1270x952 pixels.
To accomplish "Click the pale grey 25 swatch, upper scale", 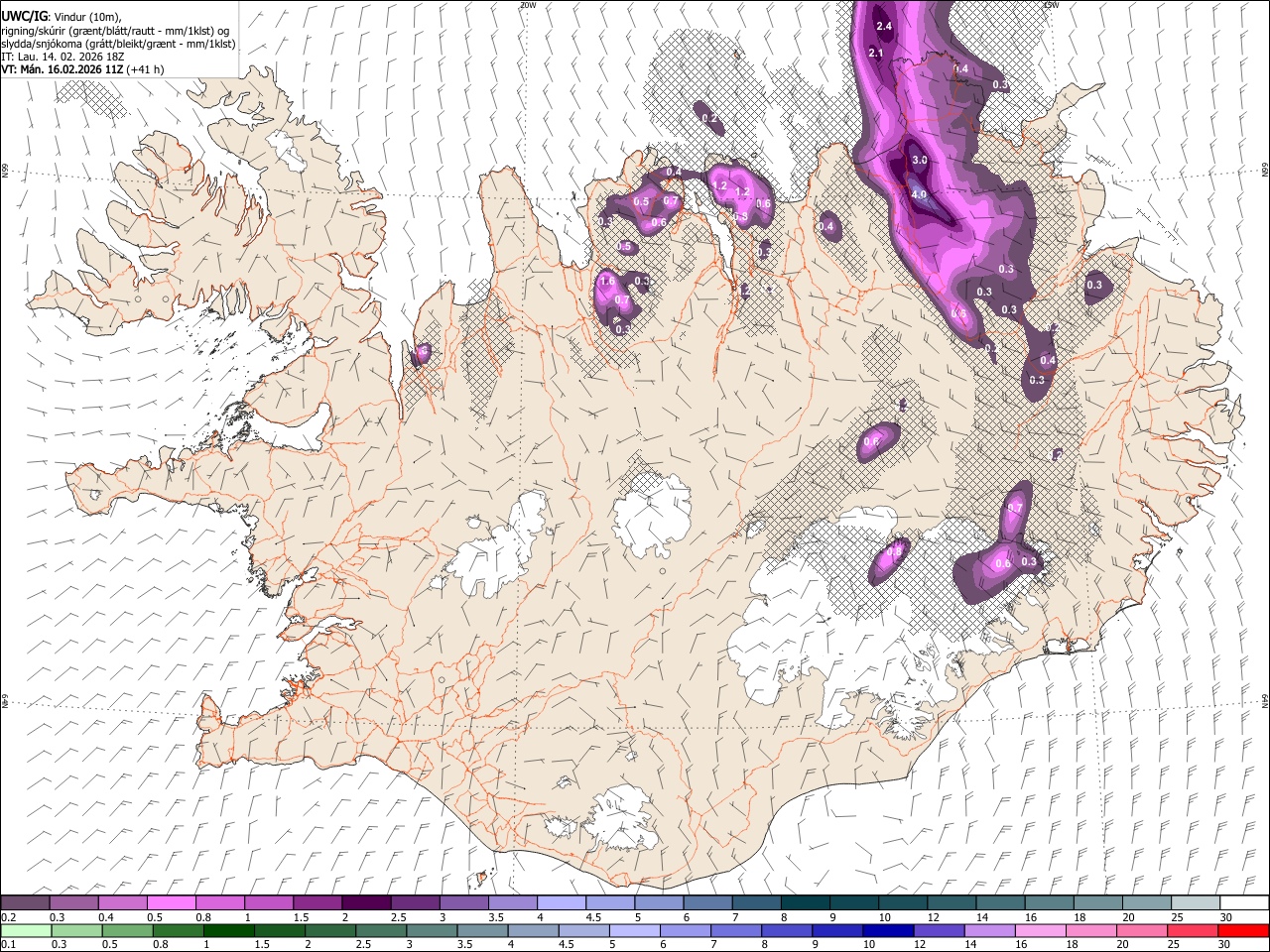I will click(1195, 902).
